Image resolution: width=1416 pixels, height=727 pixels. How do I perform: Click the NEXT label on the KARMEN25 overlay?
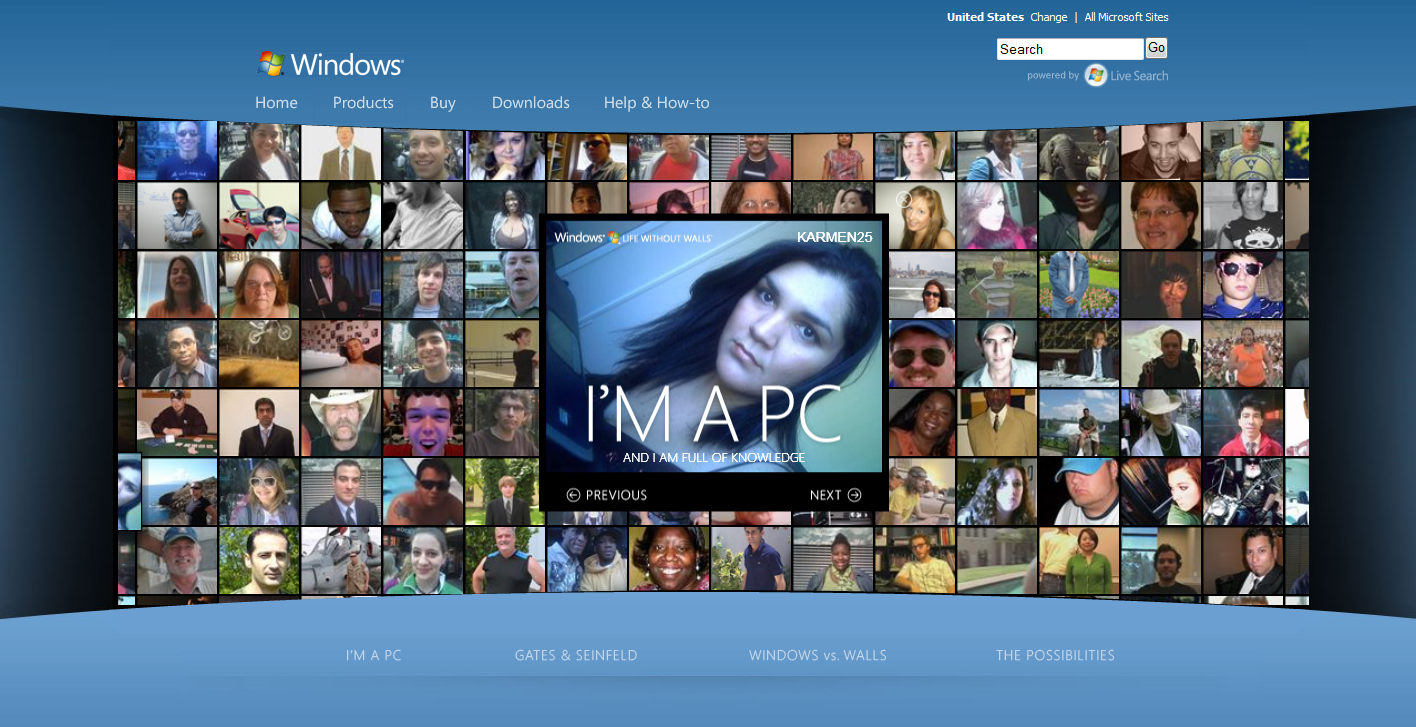pyautogui.click(x=826, y=494)
